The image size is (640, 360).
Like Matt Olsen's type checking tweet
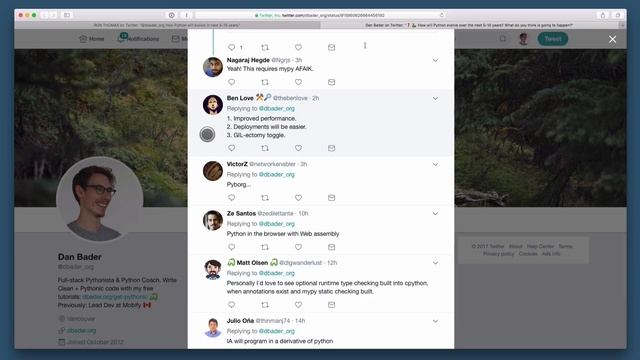(x=298, y=304)
